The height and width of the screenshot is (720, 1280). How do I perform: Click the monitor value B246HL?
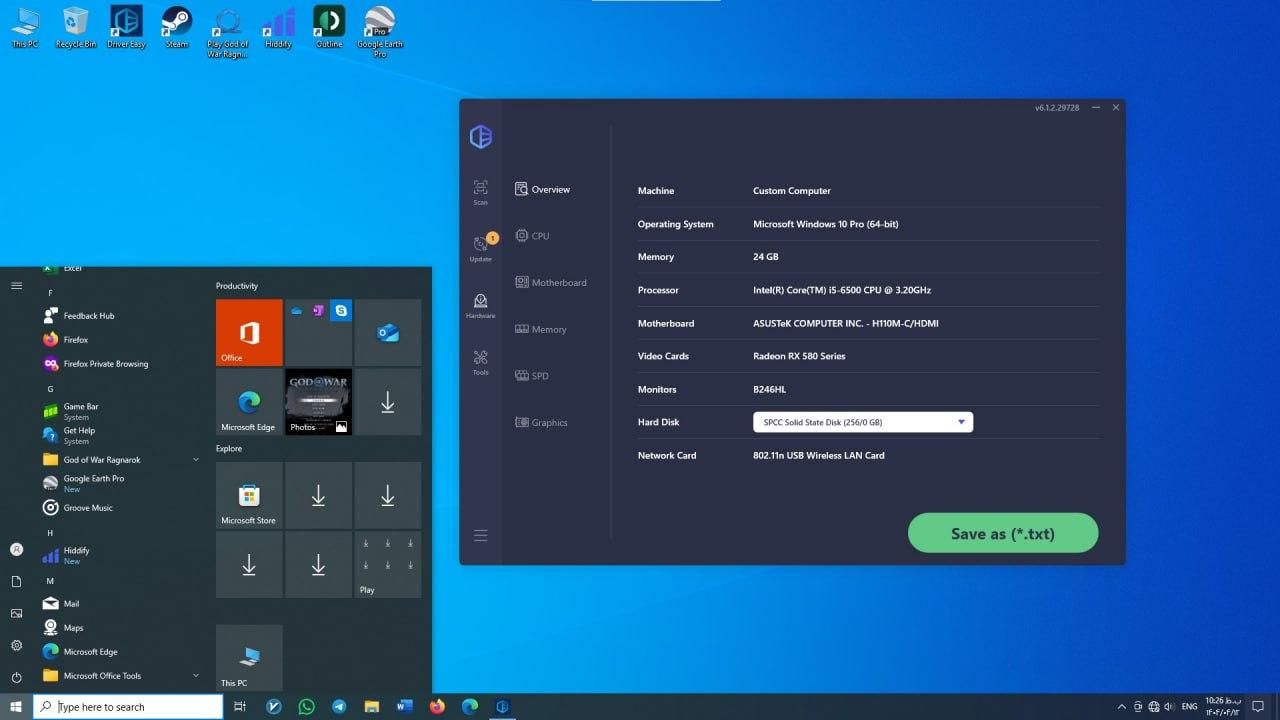point(771,389)
